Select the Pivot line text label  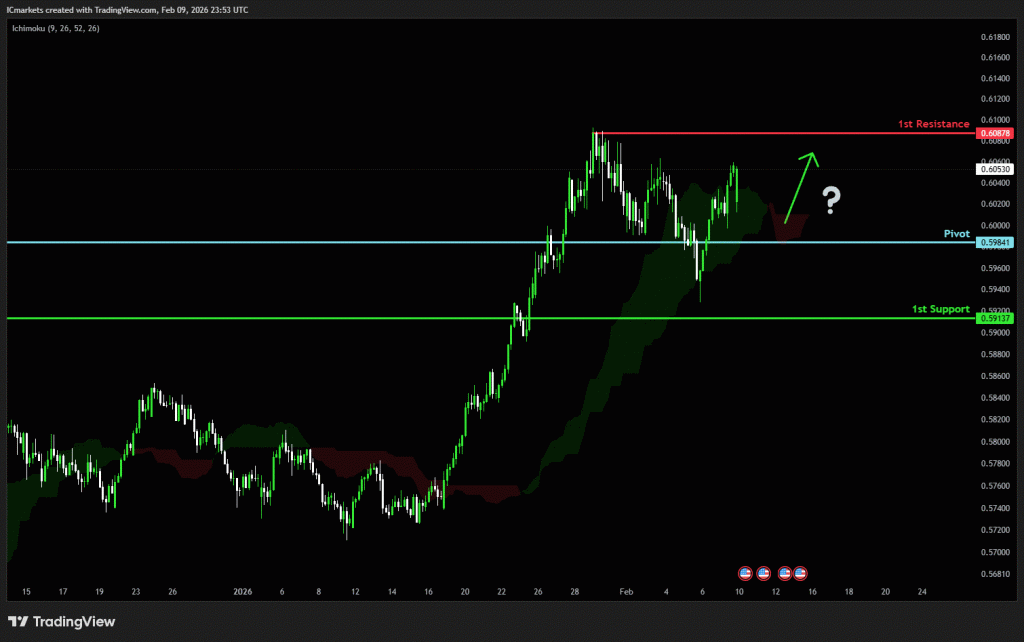[x=956, y=233]
